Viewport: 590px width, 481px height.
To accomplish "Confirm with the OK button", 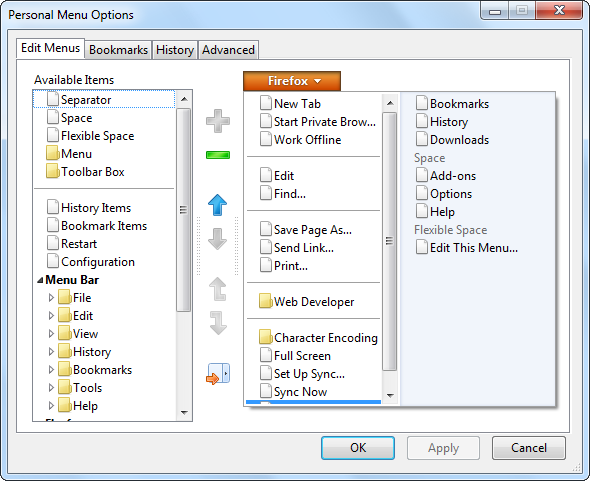I will tap(358, 448).
